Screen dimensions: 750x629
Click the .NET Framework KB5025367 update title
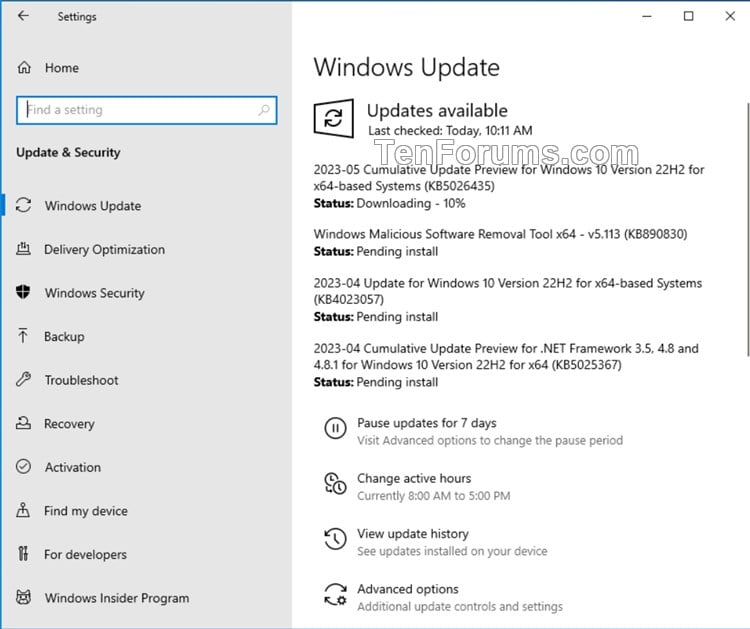(x=506, y=356)
